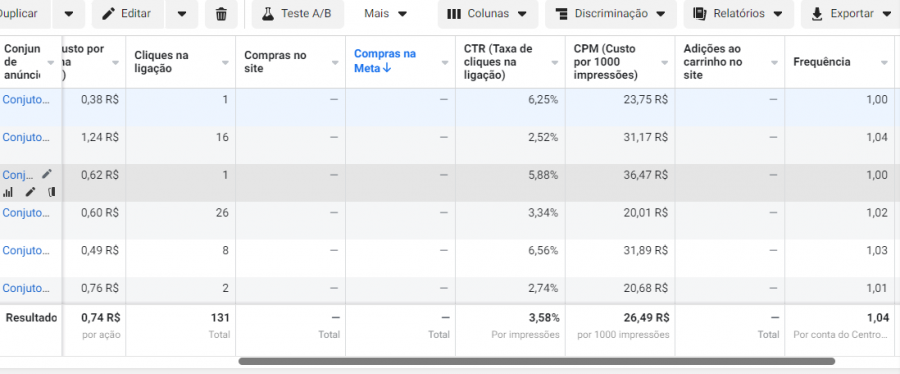Open the last Conjuto ad set link
The height and width of the screenshot is (374, 900).
pos(26,288)
